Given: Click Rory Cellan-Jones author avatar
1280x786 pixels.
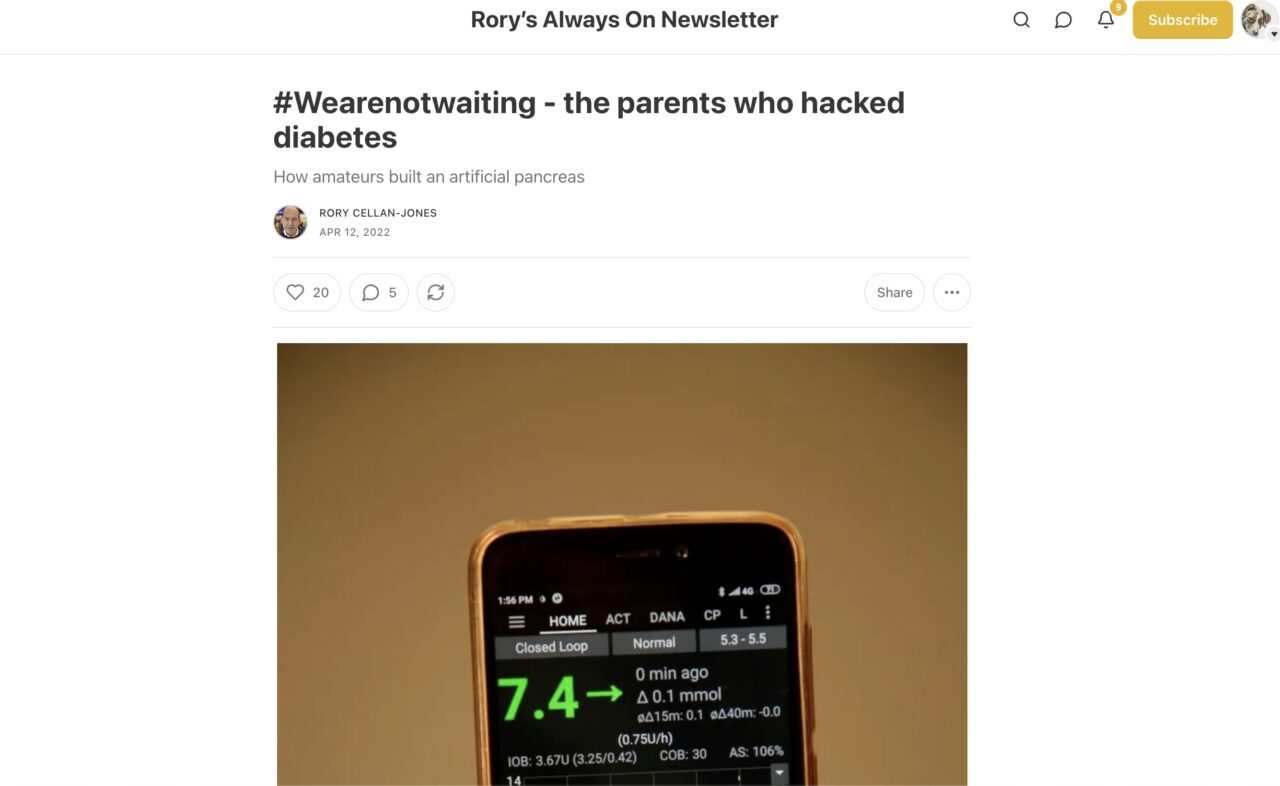Looking at the screenshot, I should (290, 222).
